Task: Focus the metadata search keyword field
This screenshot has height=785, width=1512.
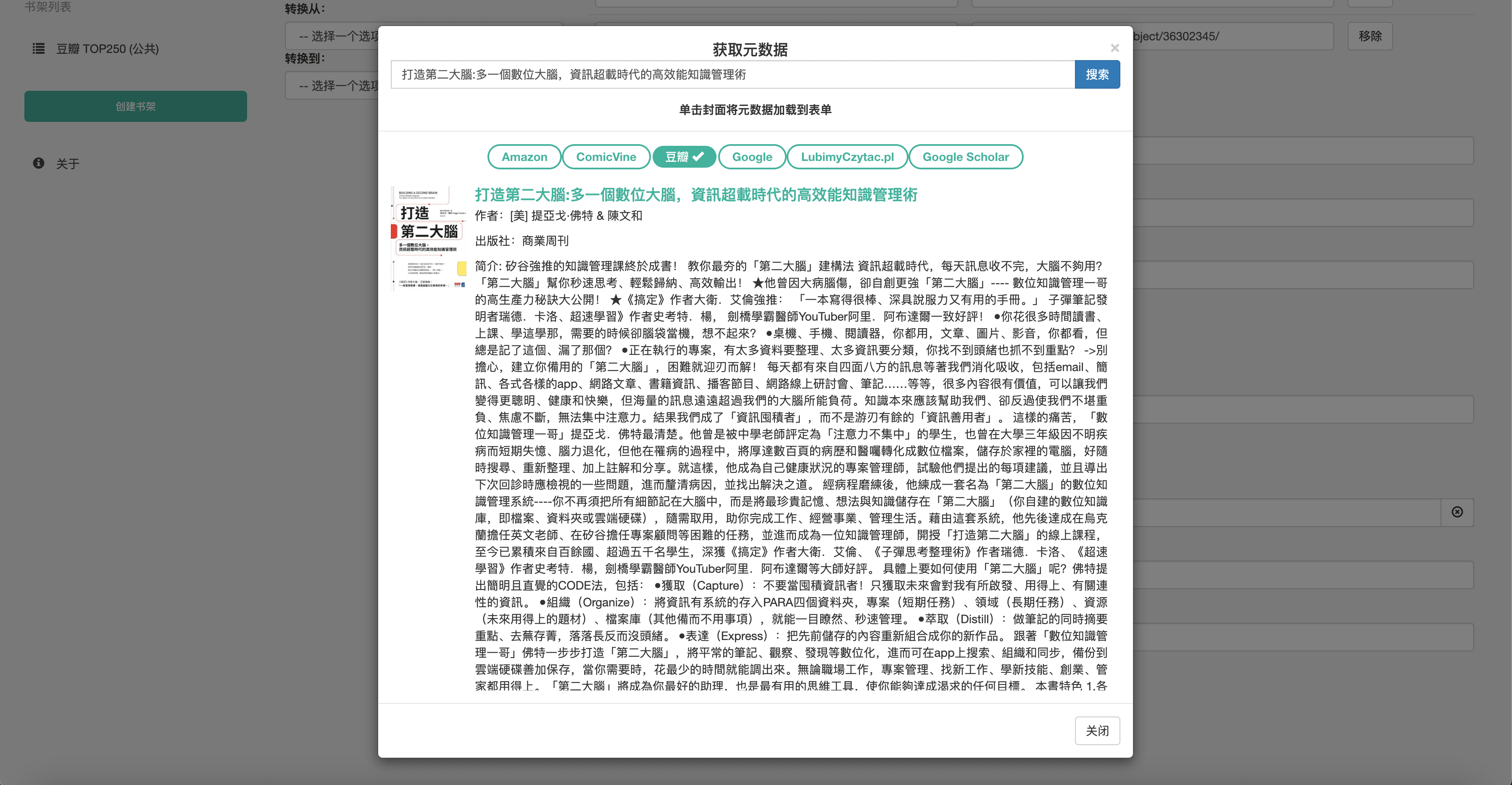Action: [732, 74]
